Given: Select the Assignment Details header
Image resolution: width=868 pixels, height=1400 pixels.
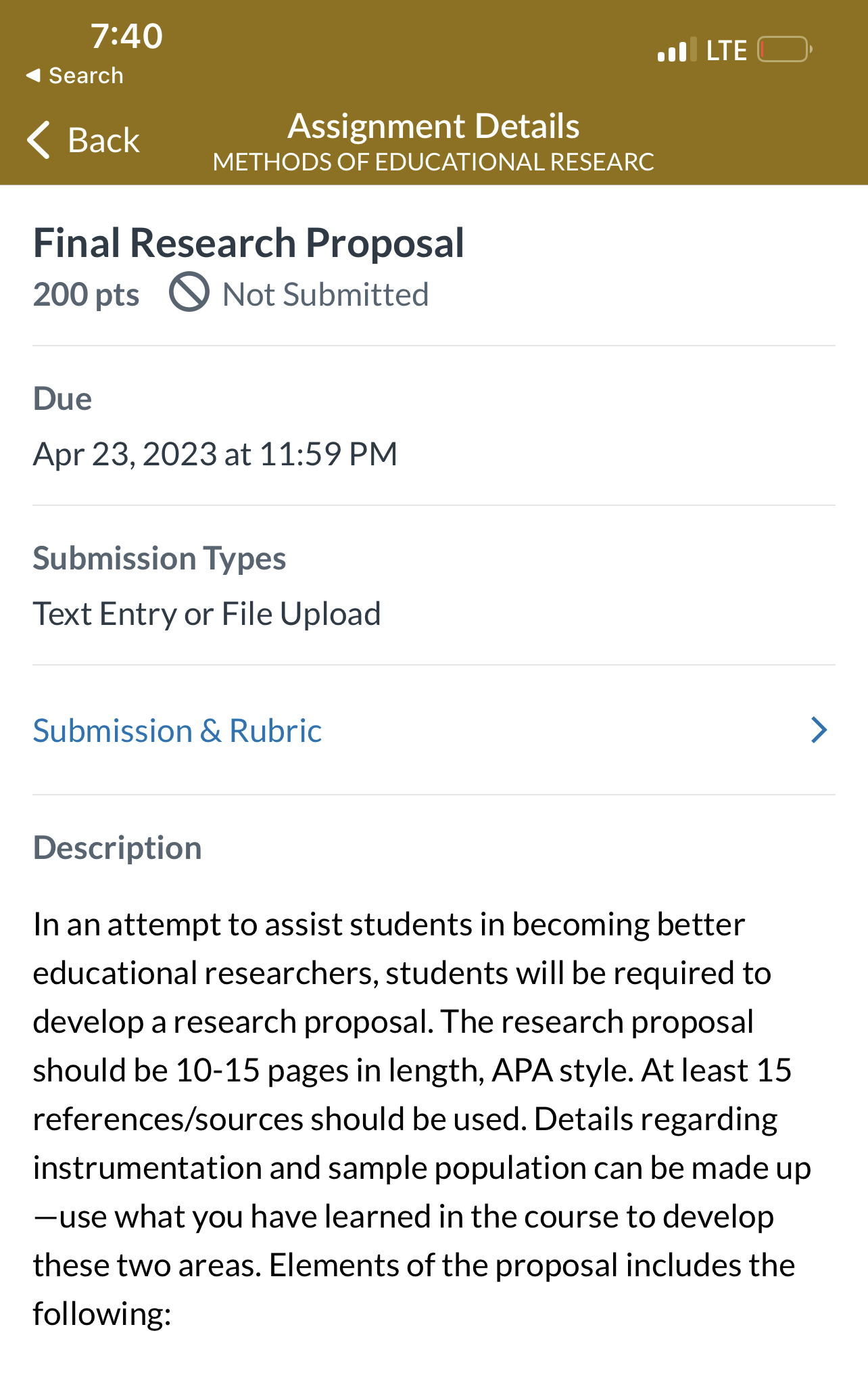Looking at the screenshot, I should click(434, 125).
